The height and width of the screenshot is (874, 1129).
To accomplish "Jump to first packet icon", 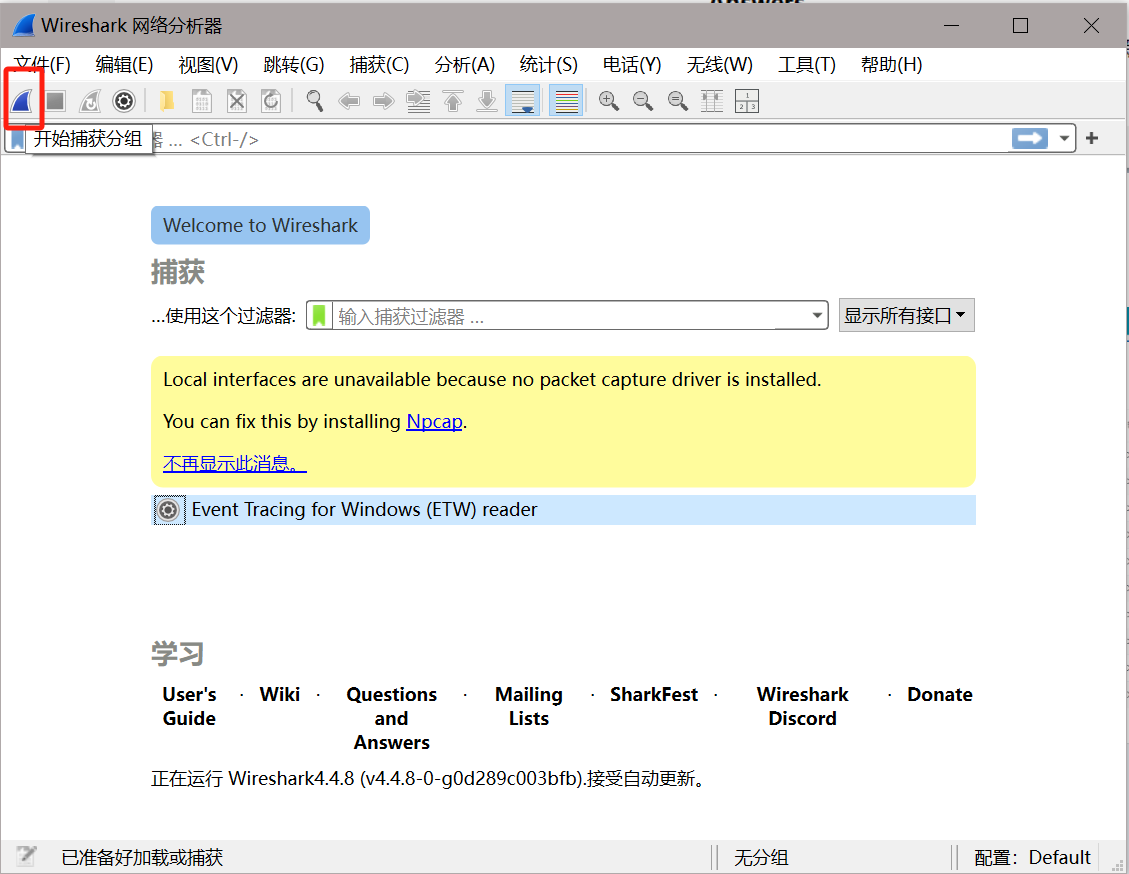I will click(453, 101).
